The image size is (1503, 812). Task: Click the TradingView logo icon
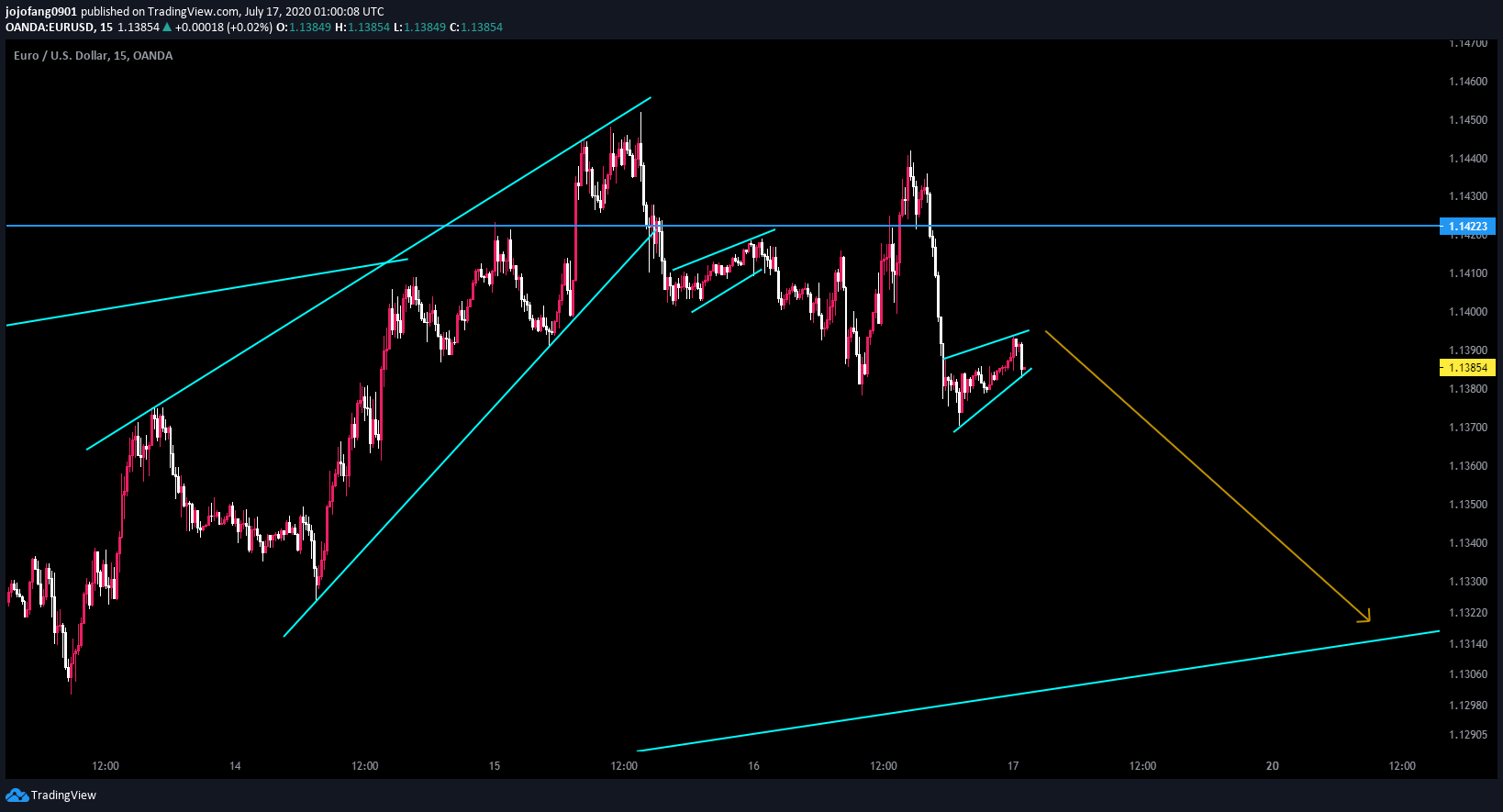coord(17,795)
